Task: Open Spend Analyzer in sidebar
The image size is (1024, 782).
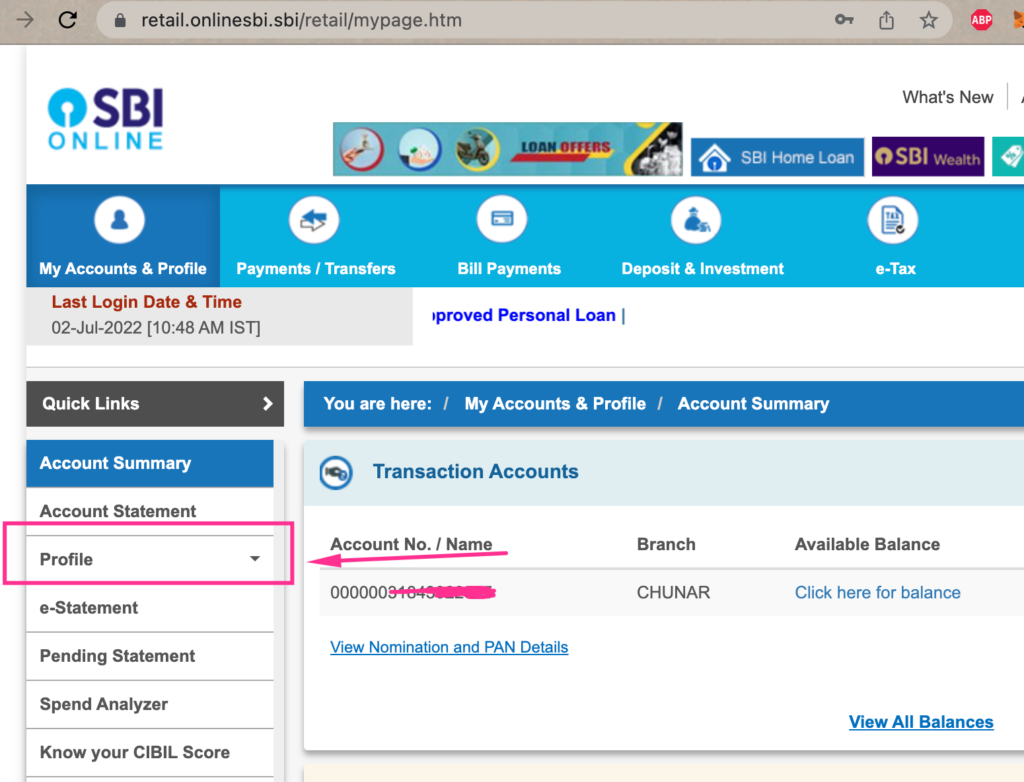Action: (104, 704)
